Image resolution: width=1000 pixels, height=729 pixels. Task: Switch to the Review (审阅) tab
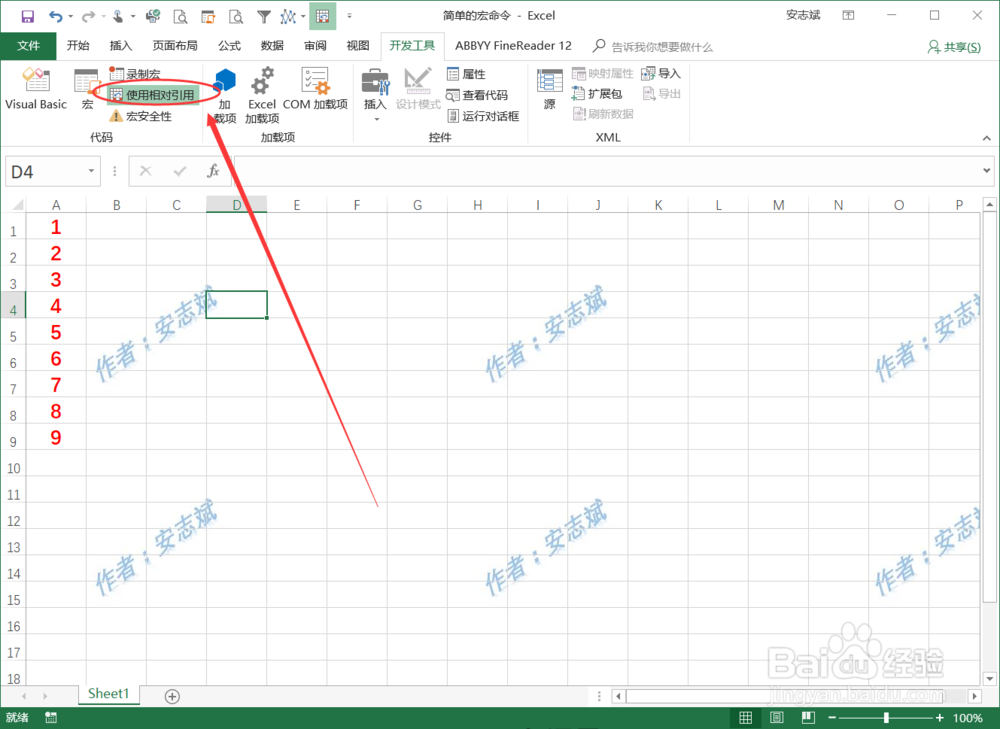pos(315,46)
